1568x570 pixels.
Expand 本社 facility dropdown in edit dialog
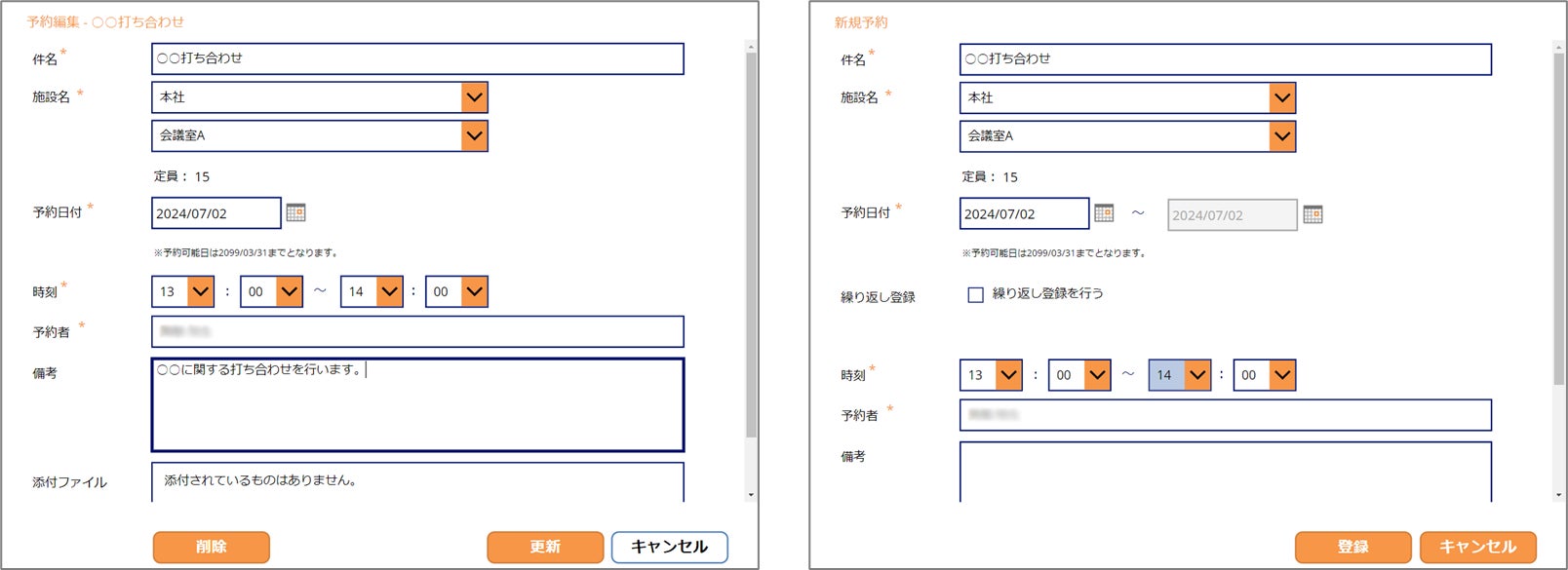(x=474, y=97)
